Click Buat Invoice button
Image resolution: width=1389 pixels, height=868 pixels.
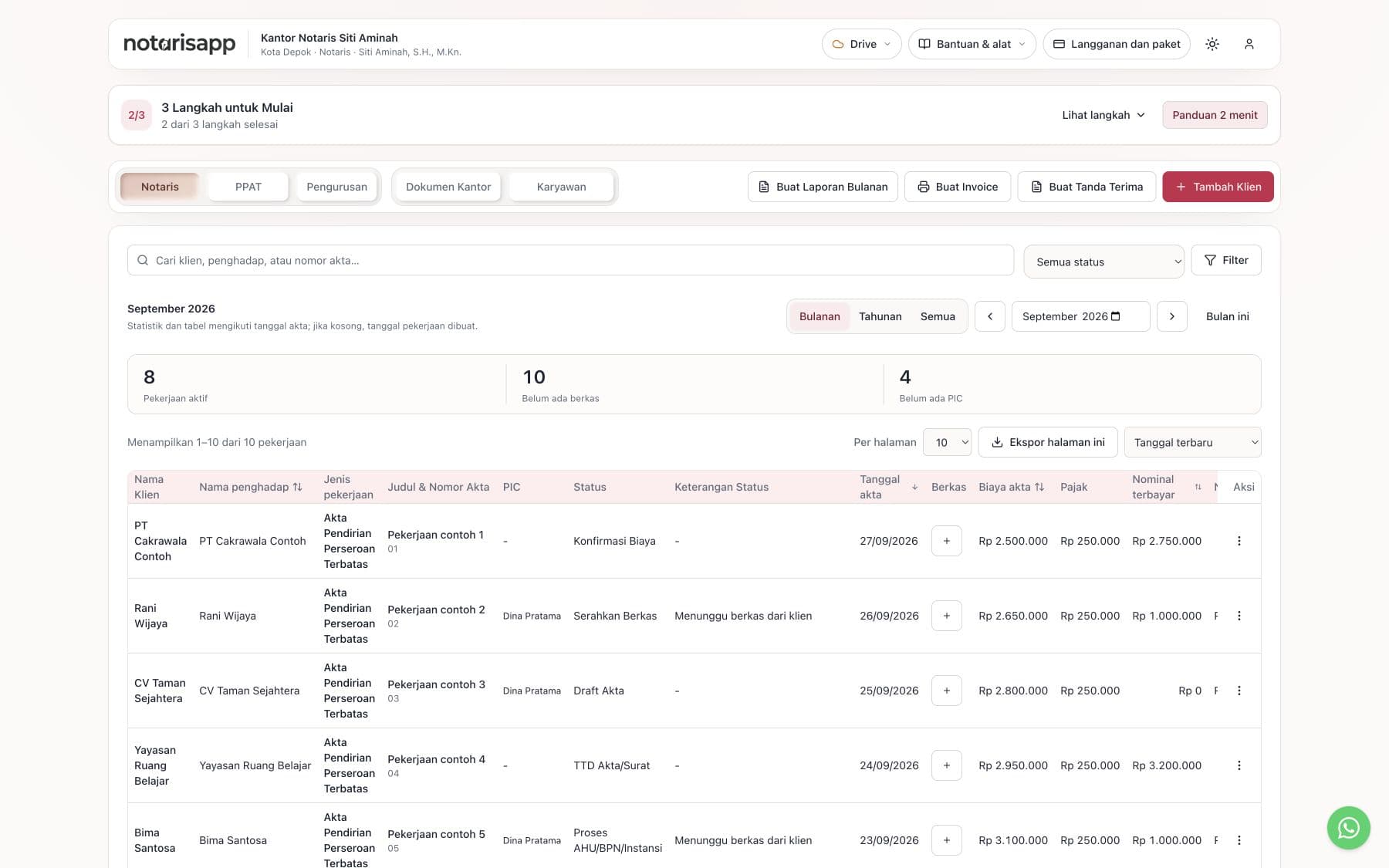coord(958,187)
